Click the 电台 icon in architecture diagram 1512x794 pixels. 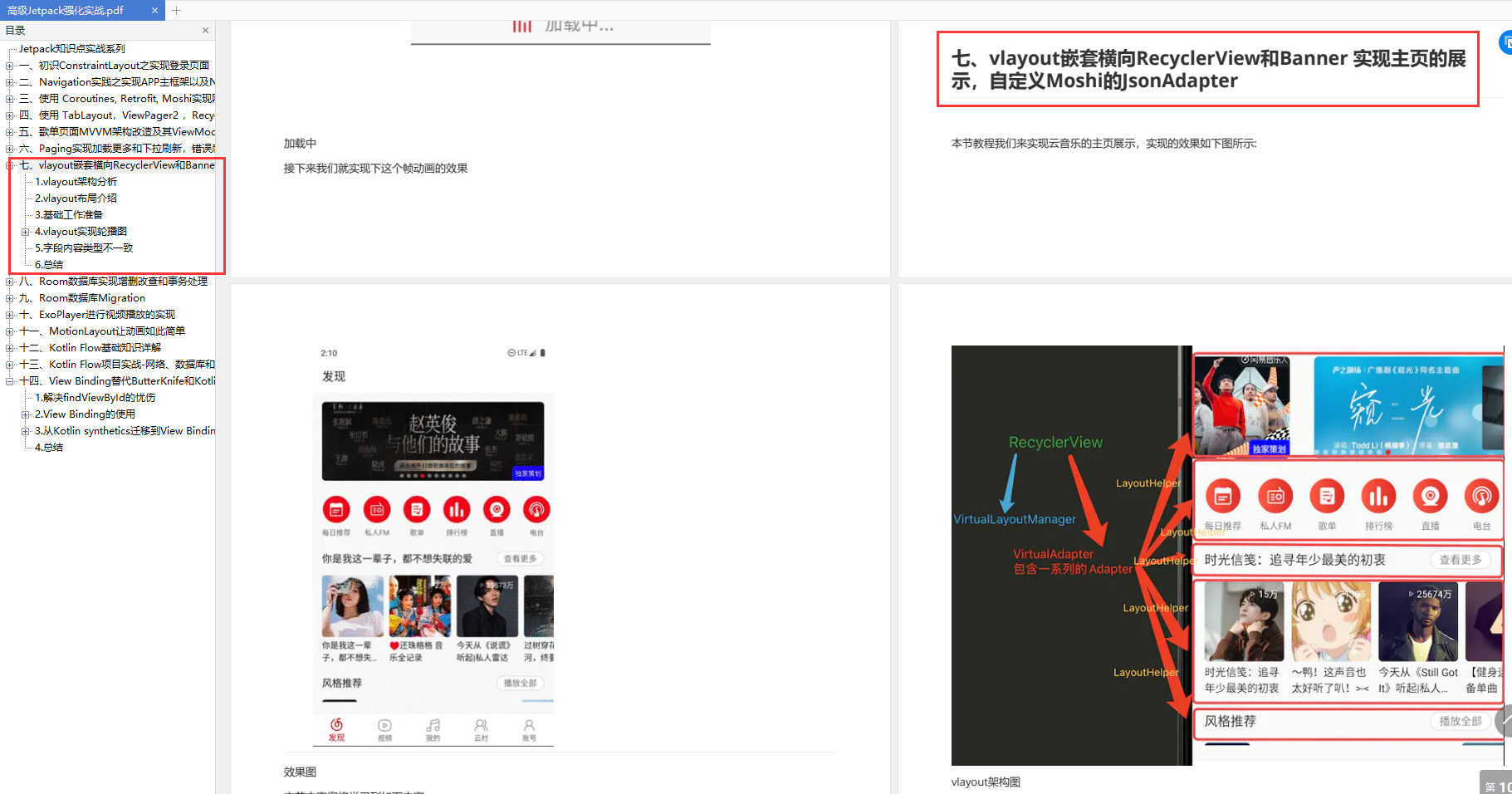1481,497
